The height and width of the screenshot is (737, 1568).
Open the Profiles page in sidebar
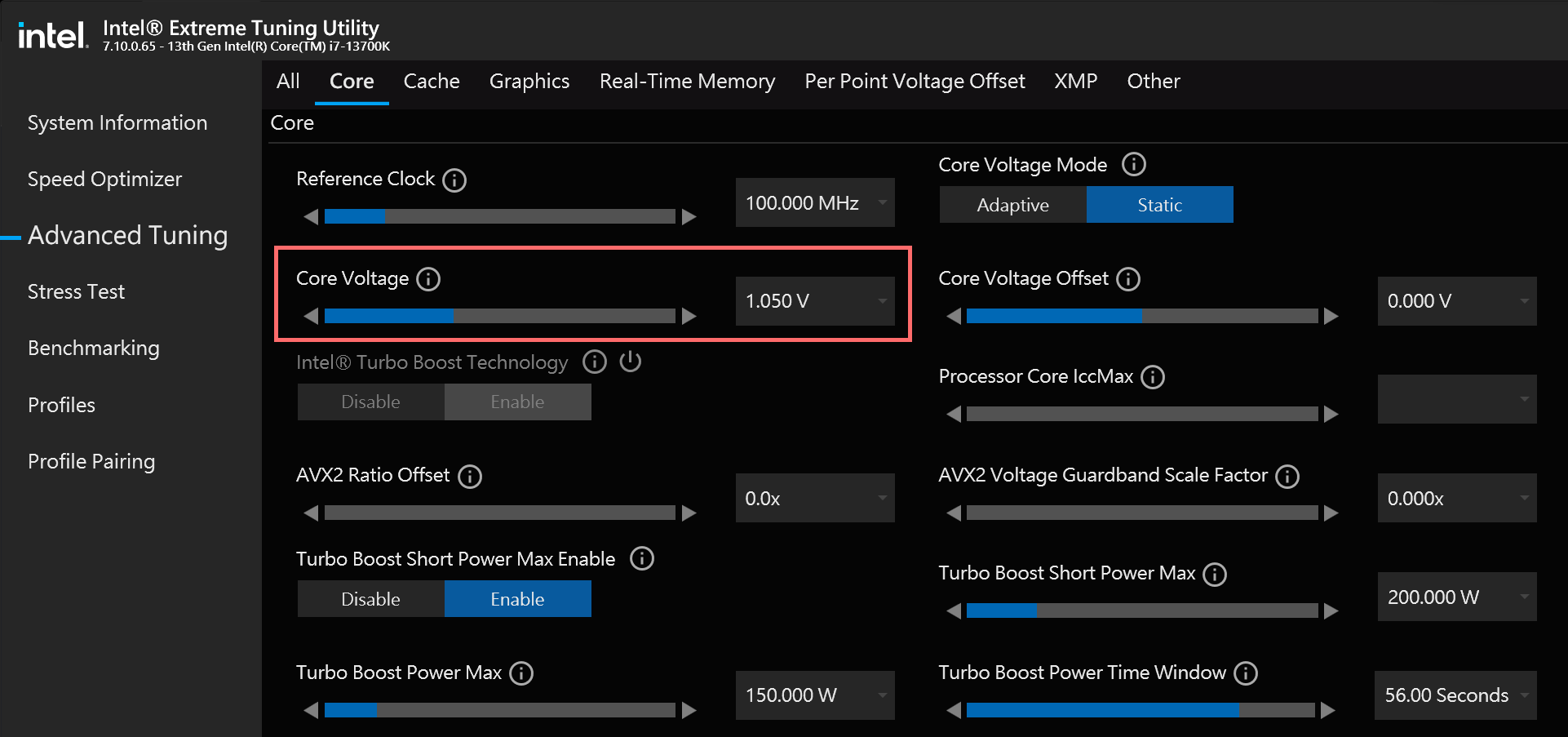[61, 405]
